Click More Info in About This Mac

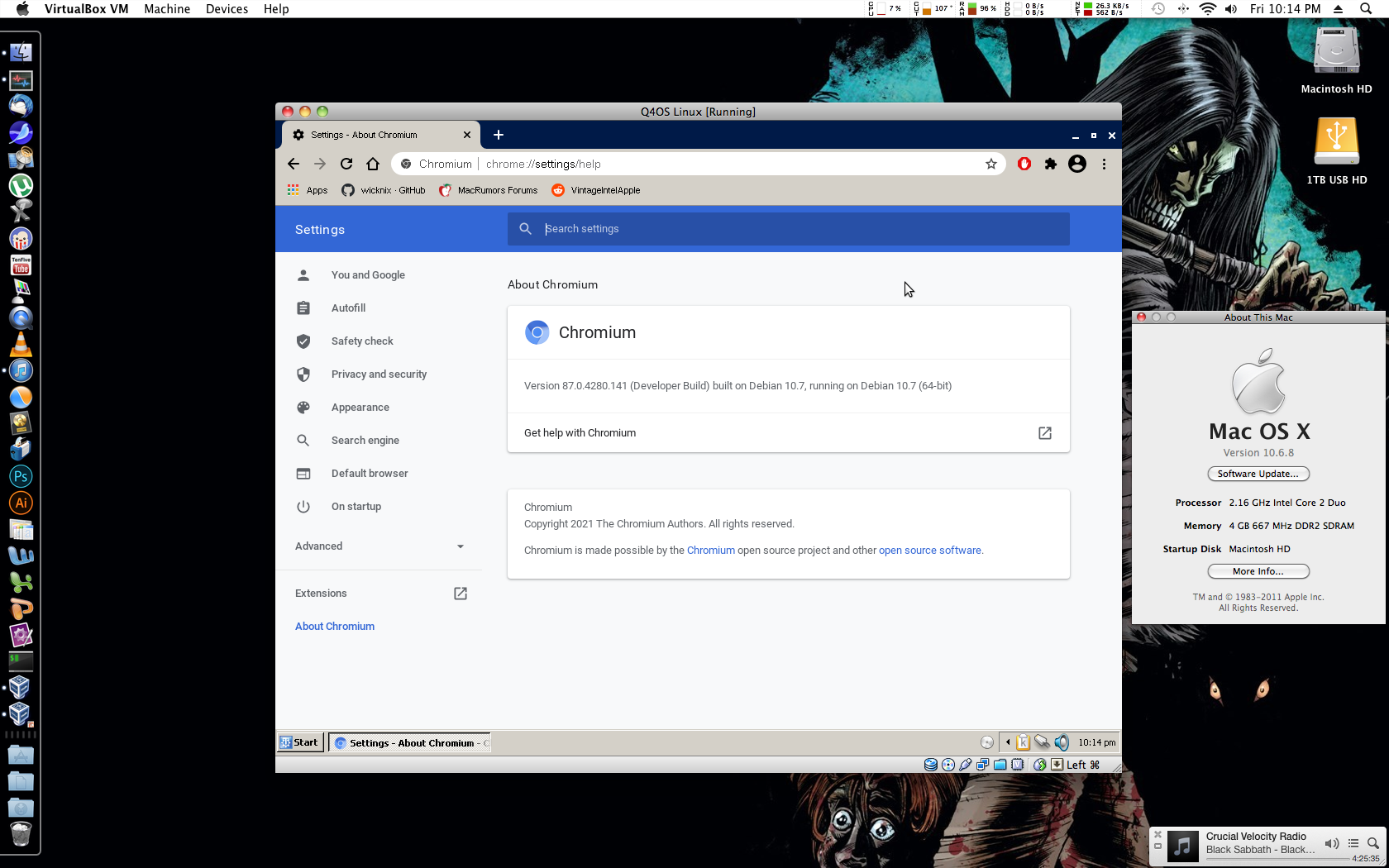pos(1258,571)
